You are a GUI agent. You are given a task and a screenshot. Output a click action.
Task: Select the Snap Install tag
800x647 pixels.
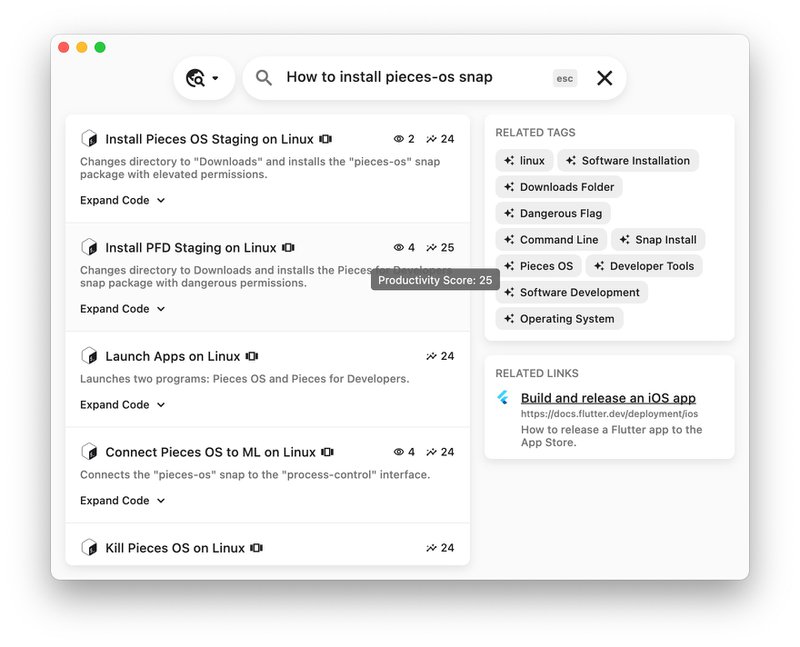pyautogui.click(x=658, y=240)
